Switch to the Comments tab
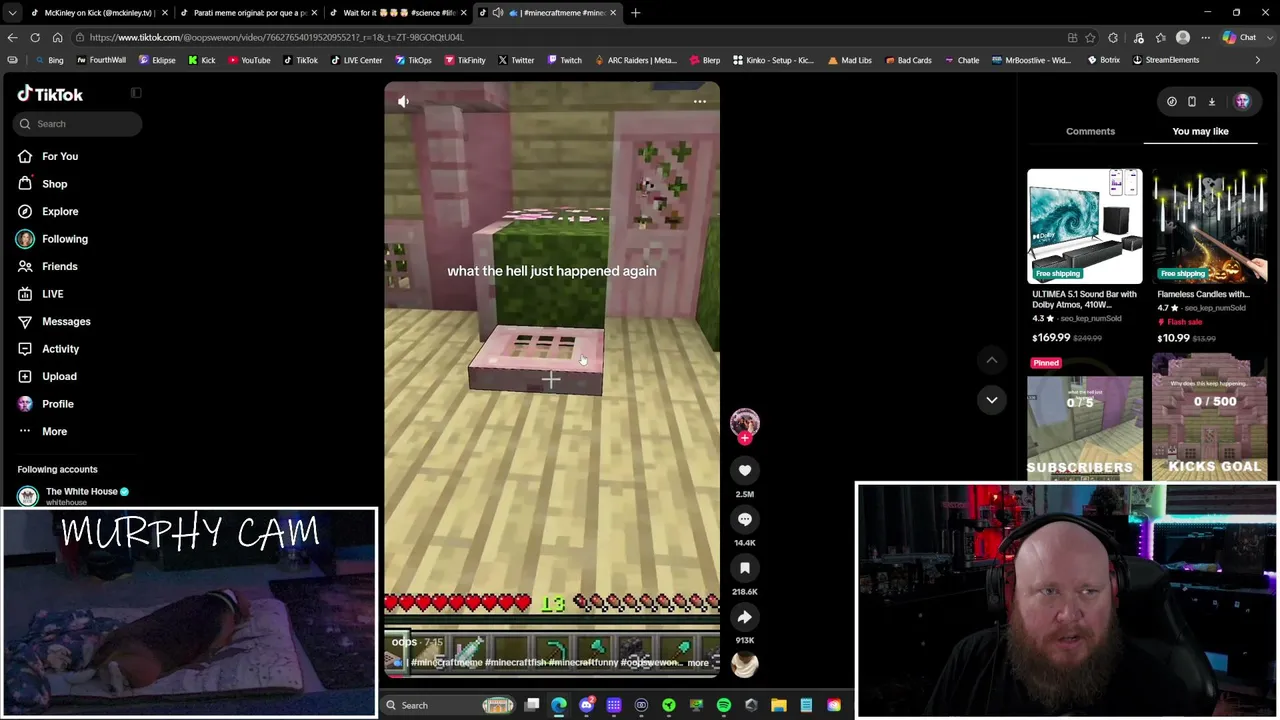This screenshot has width=1280, height=720. 1090,131
